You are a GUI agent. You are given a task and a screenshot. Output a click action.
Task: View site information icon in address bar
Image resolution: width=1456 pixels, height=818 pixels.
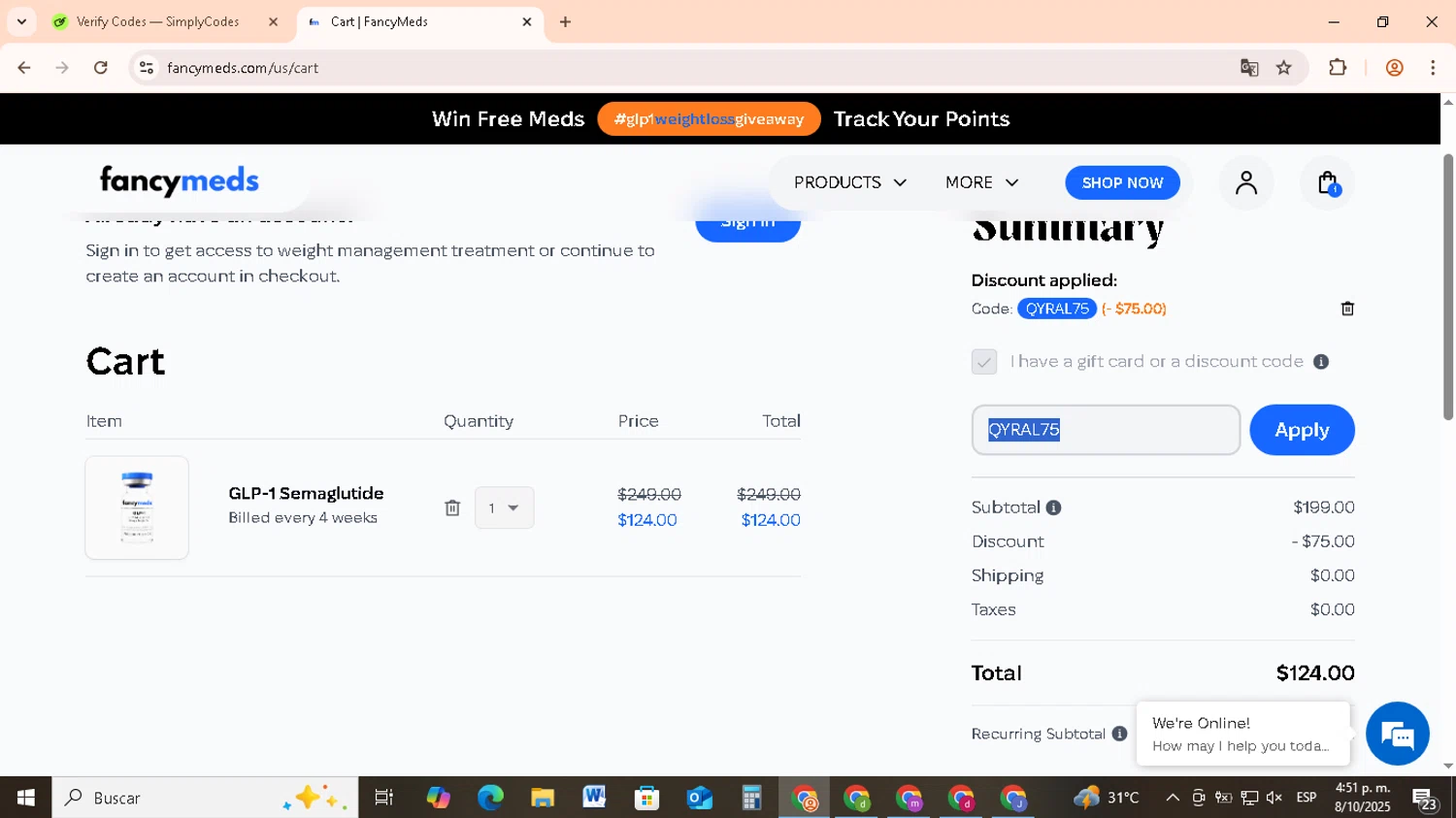pyautogui.click(x=147, y=68)
